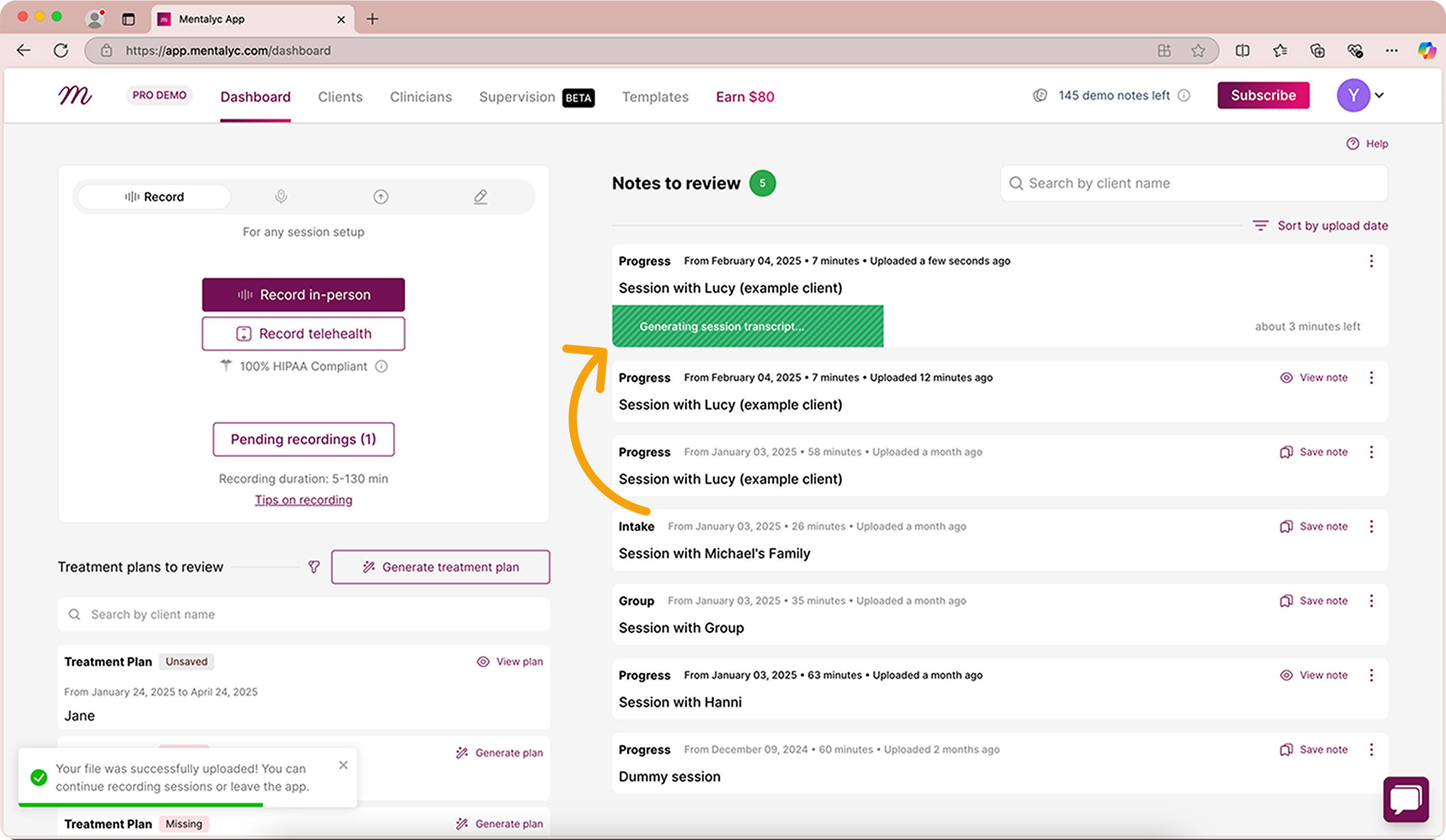Viewport: 1446px width, 840px height.
Task: Open the Help link
Action: click(x=1368, y=144)
